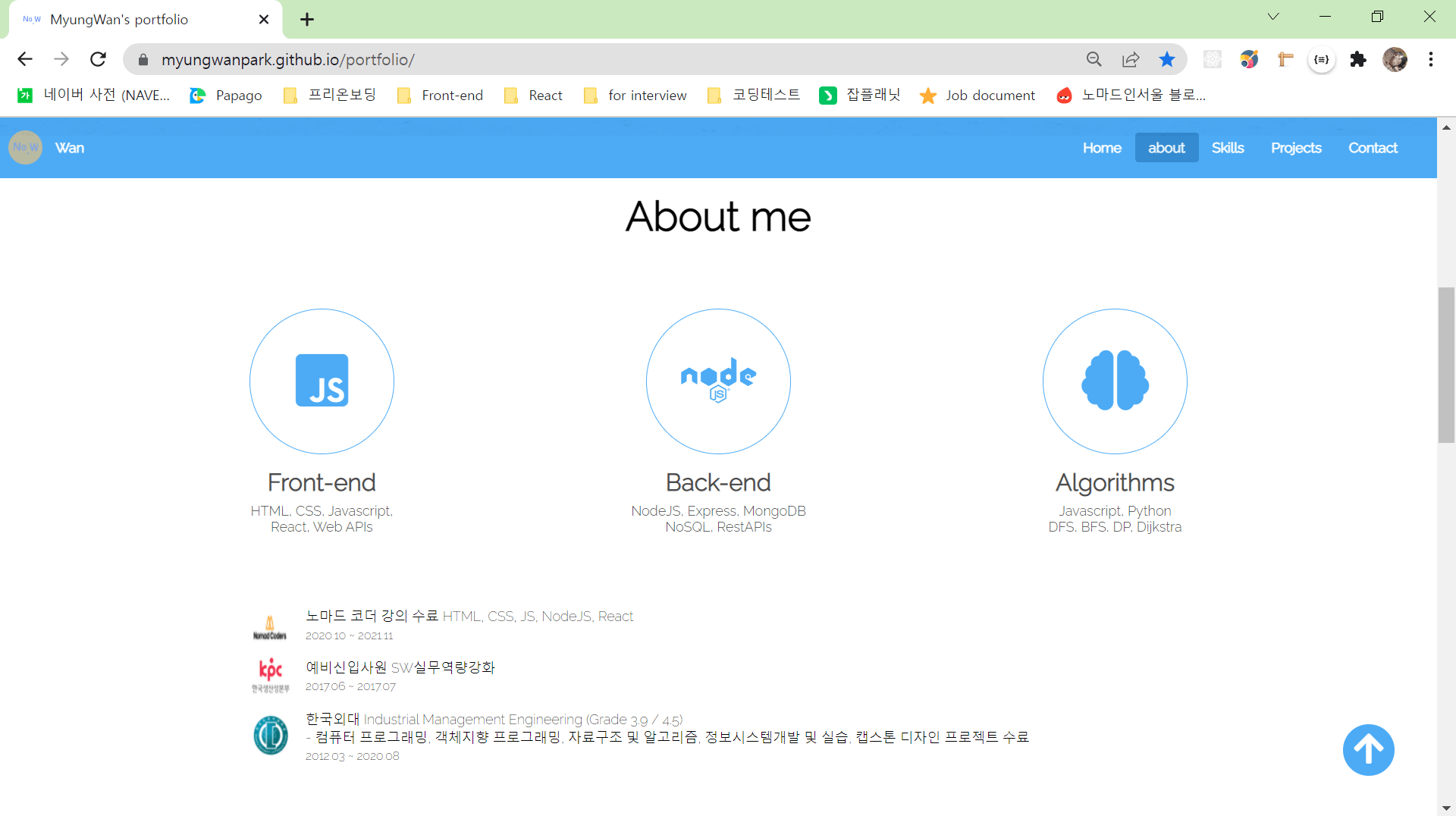Open the 네이버 사전 bookmark

tap(94, 95)
